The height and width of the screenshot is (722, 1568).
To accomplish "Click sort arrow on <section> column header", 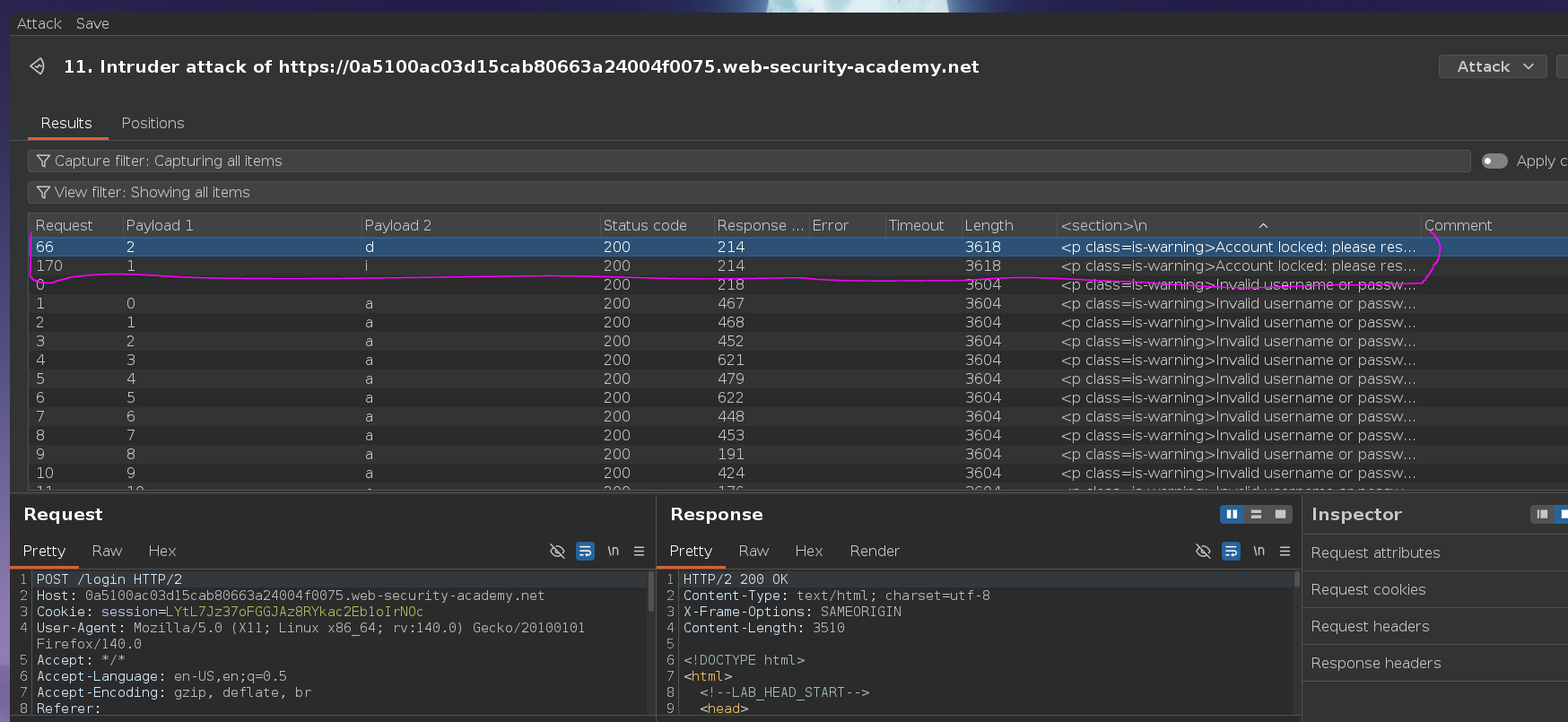I will [x=1263, y=225].
